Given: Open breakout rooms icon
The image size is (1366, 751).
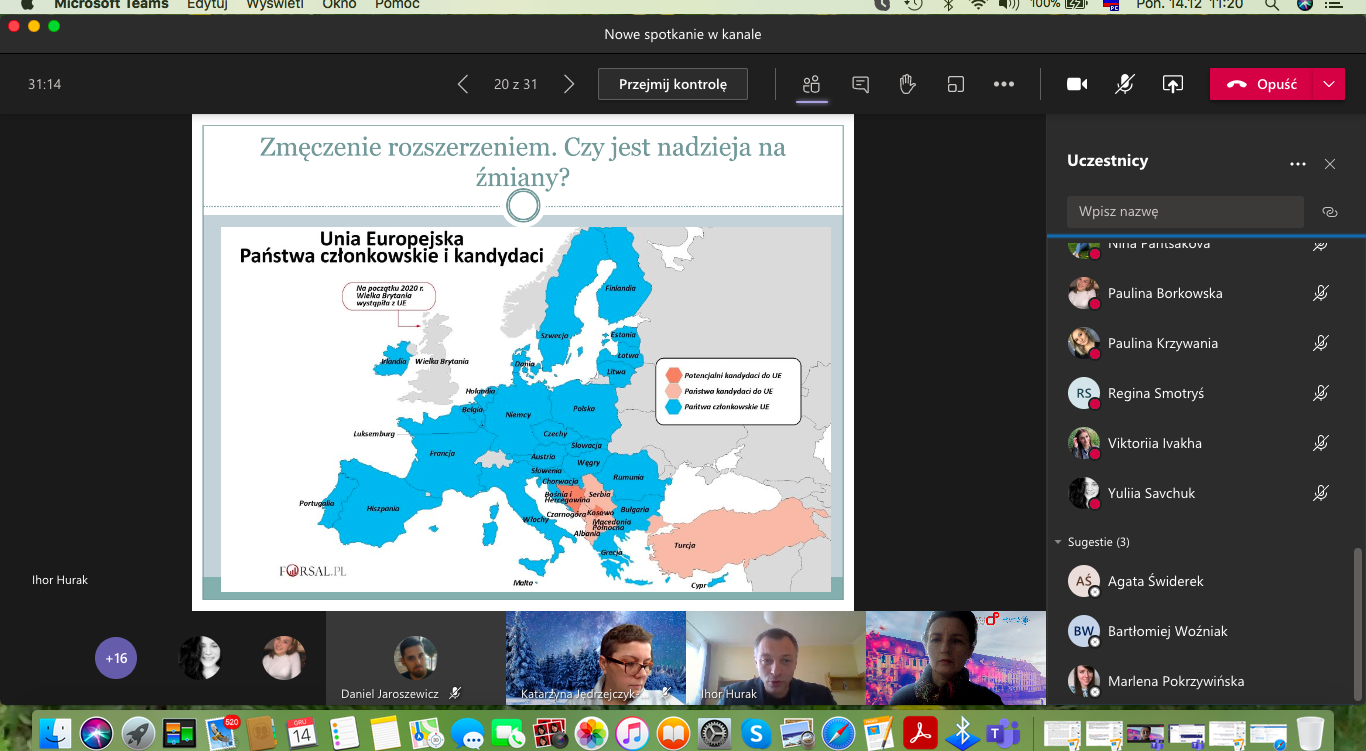Looking at the screenshot, I should [956, 85].
